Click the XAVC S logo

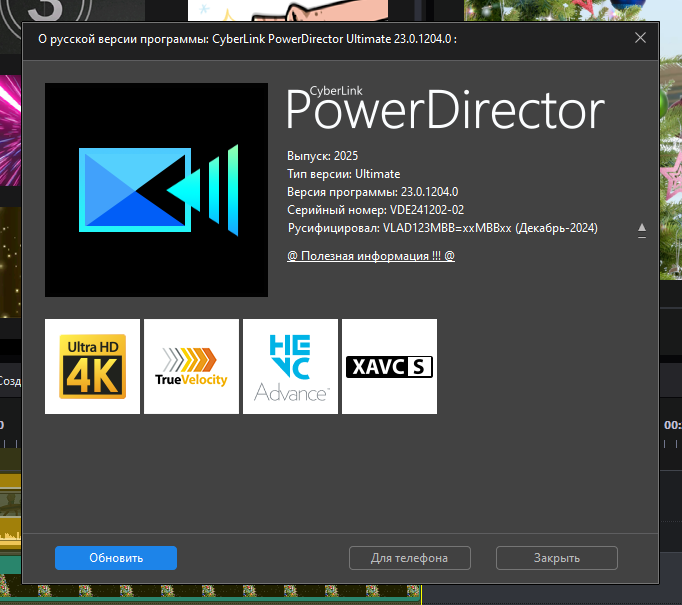click(x=389, y=366)
